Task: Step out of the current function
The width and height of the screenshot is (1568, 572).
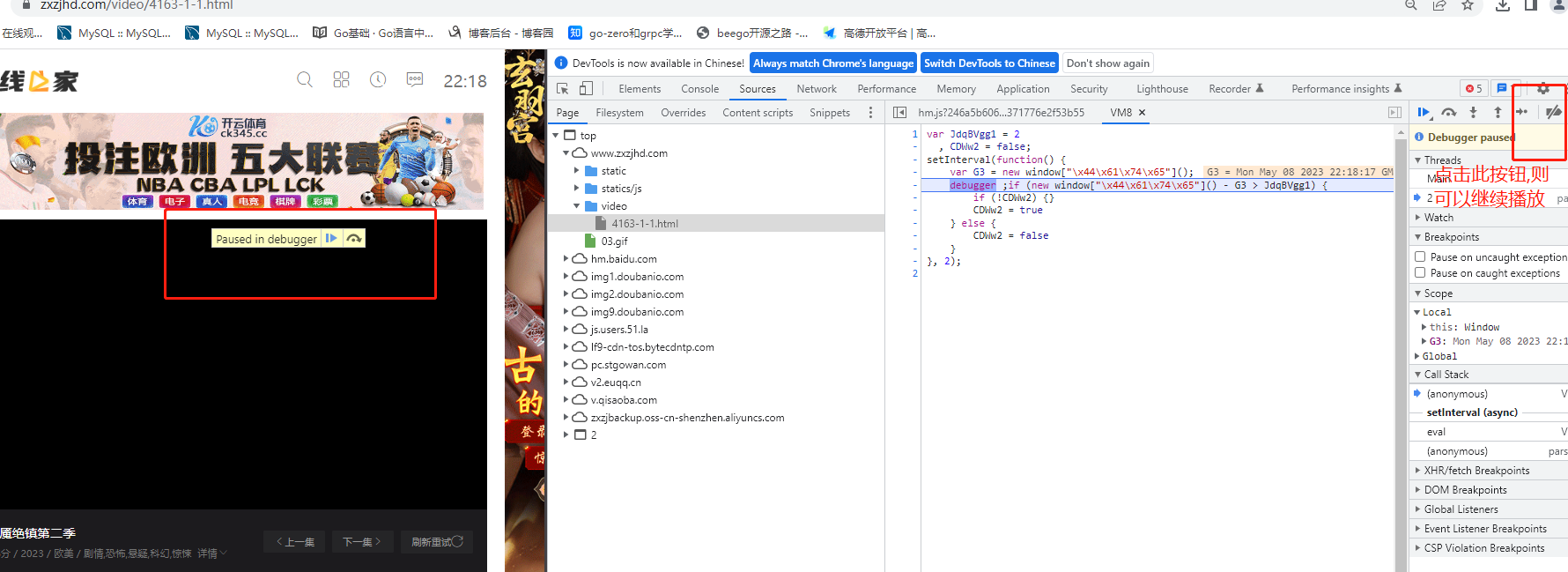Action: pyautogui.click(x=1498, y=112)
